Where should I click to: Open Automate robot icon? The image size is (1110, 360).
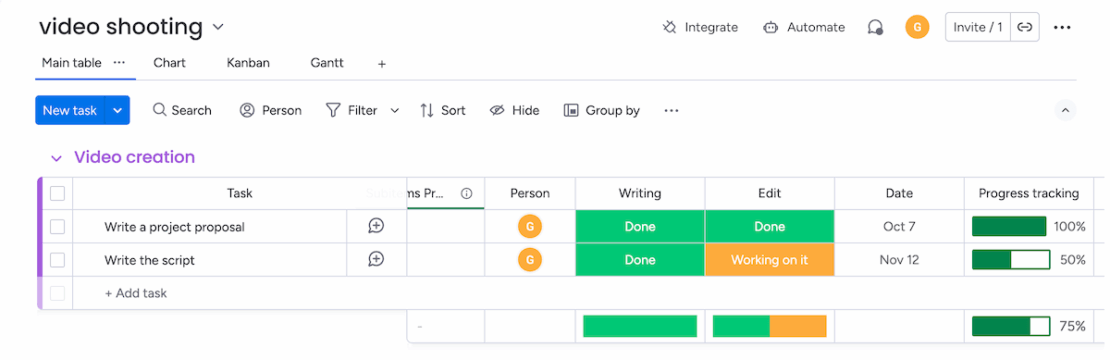(770, 28)
